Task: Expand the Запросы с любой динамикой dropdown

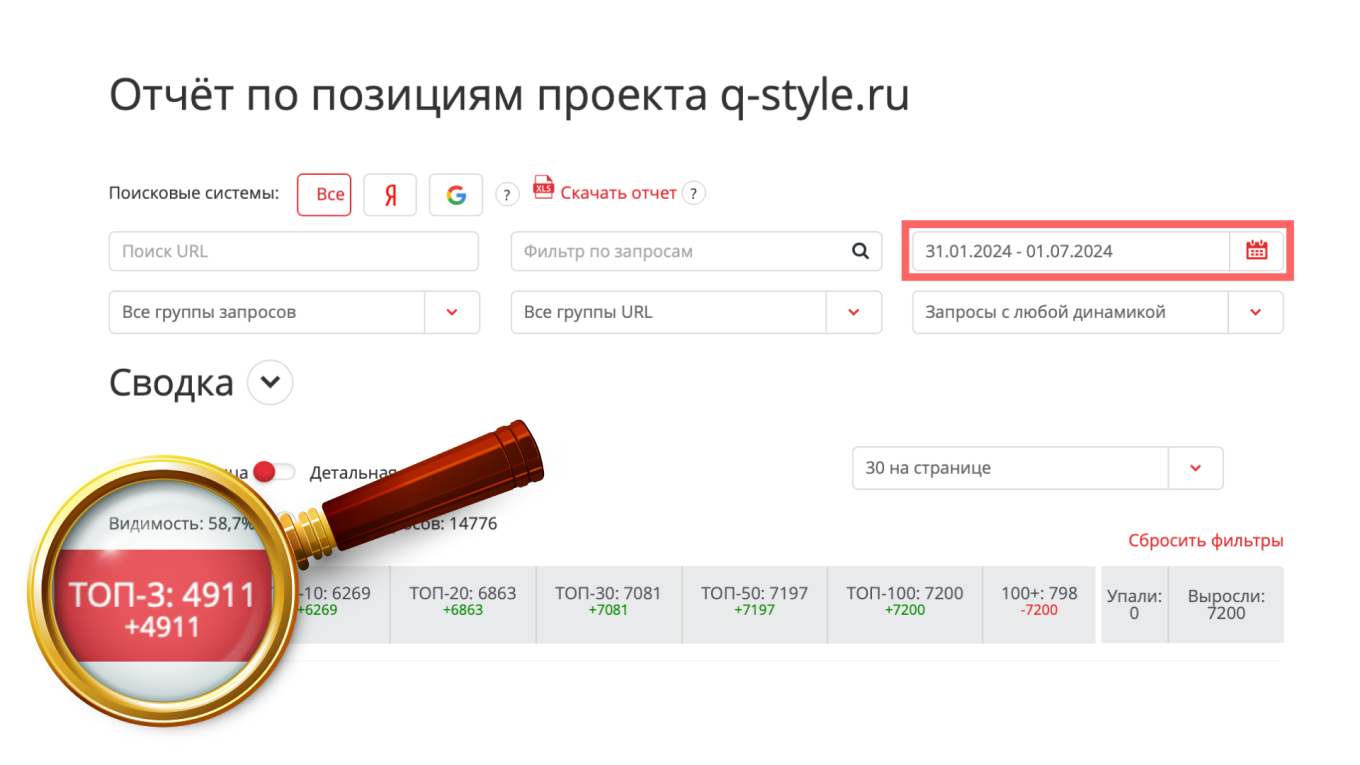Action: coord(1256,312)
